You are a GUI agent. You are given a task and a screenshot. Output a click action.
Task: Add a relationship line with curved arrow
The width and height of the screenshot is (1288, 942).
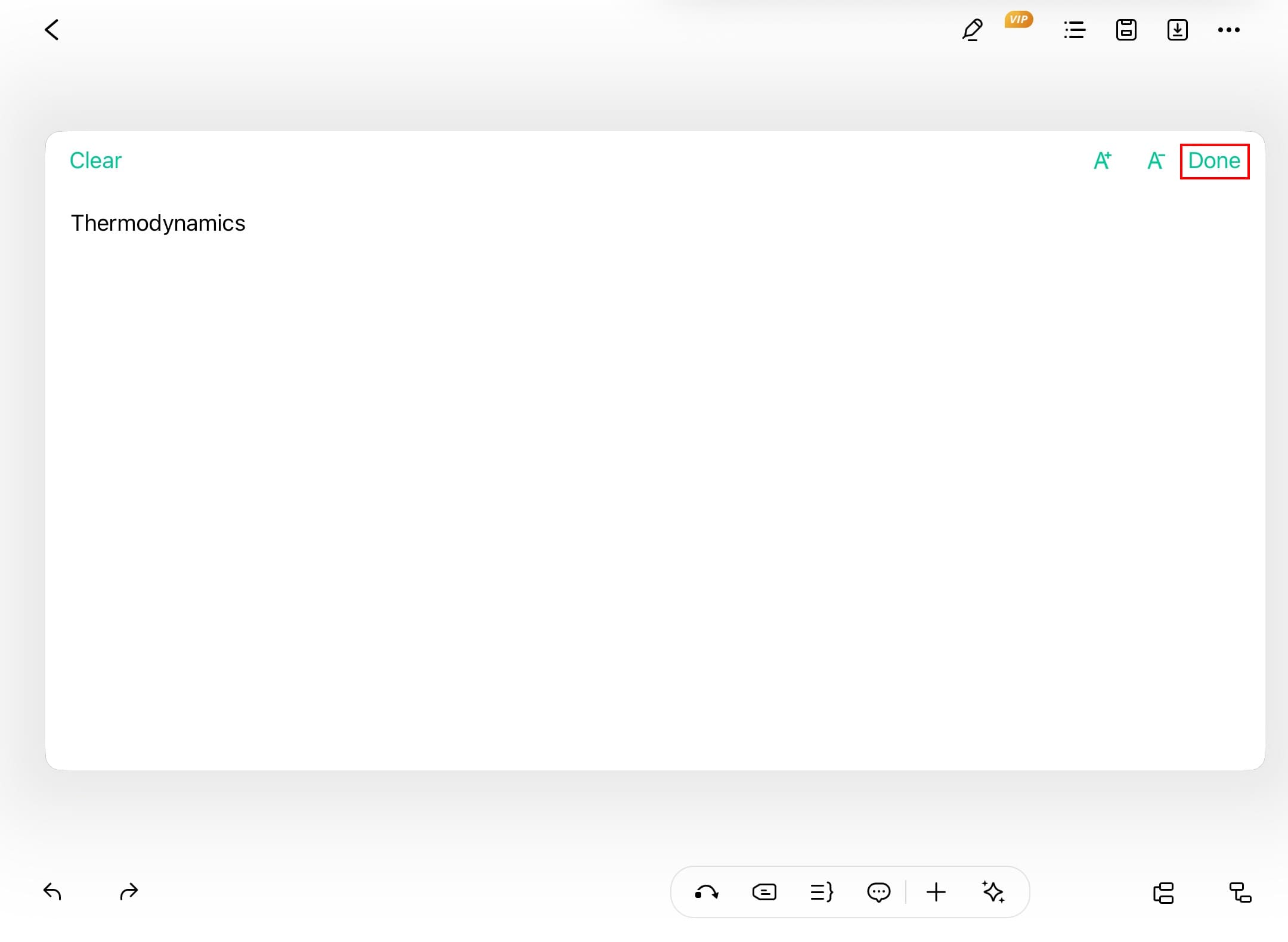coord(707,893)
